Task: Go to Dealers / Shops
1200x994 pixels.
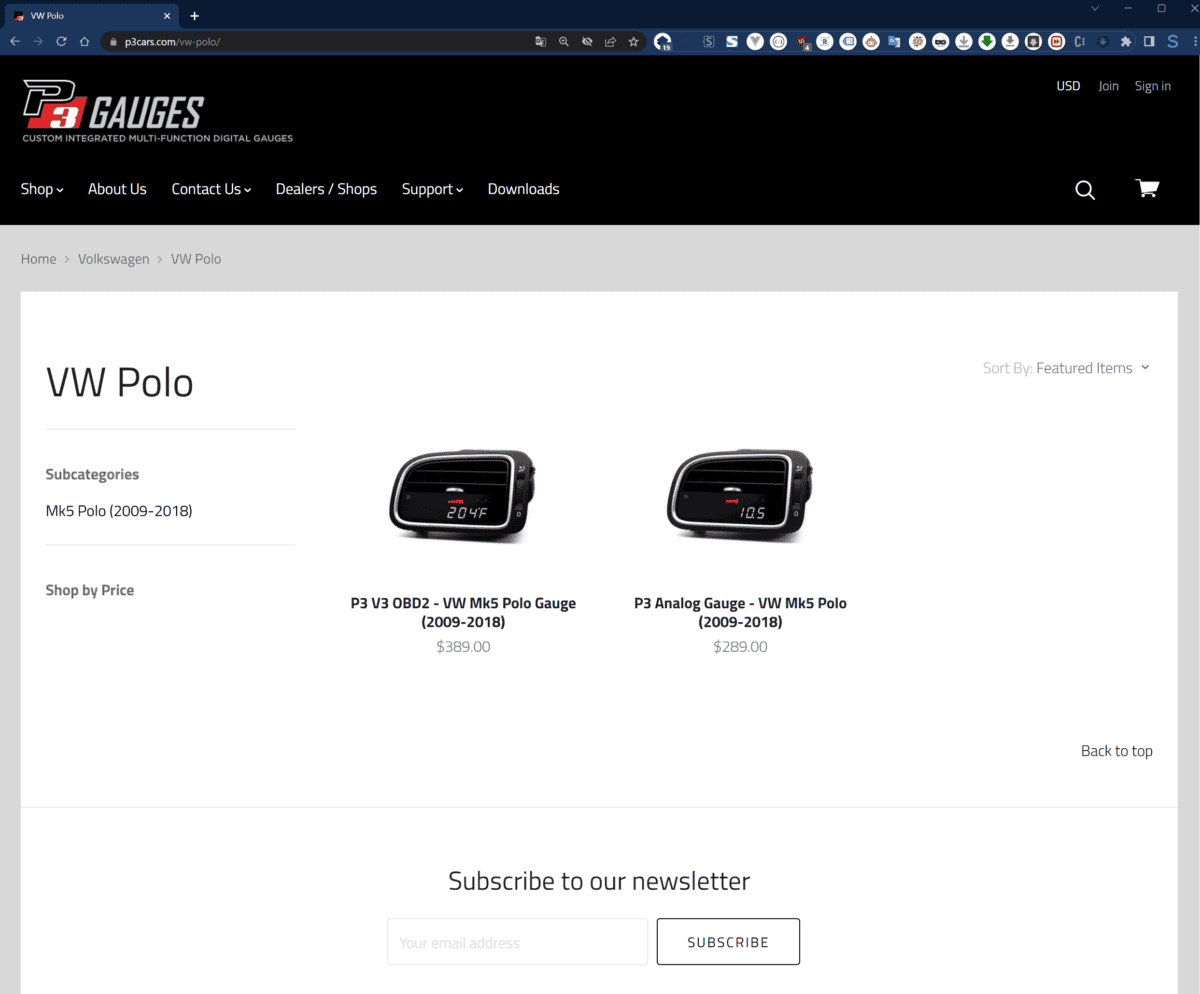Action: click(x=326, y=189)
